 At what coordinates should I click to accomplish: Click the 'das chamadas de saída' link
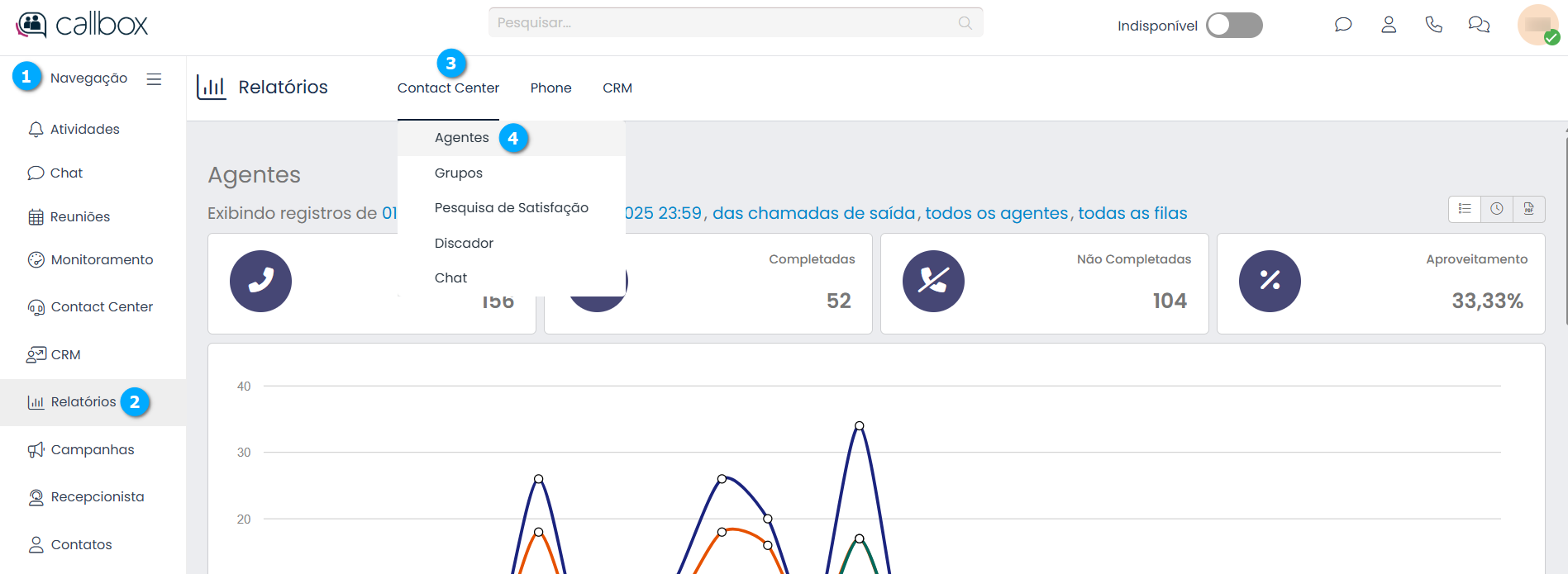tap(813, 213)
